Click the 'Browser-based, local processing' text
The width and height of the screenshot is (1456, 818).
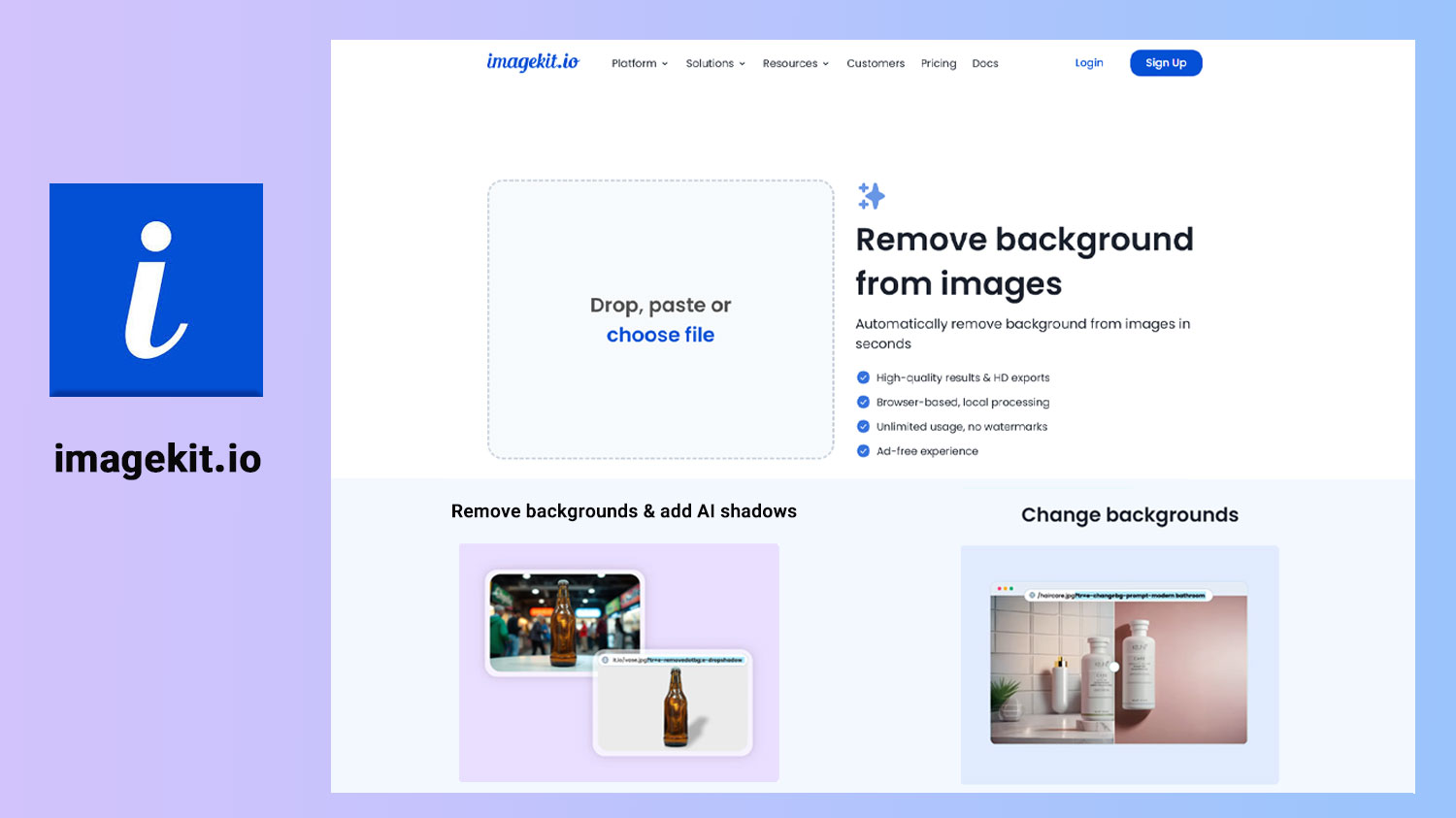pos(963,402)
